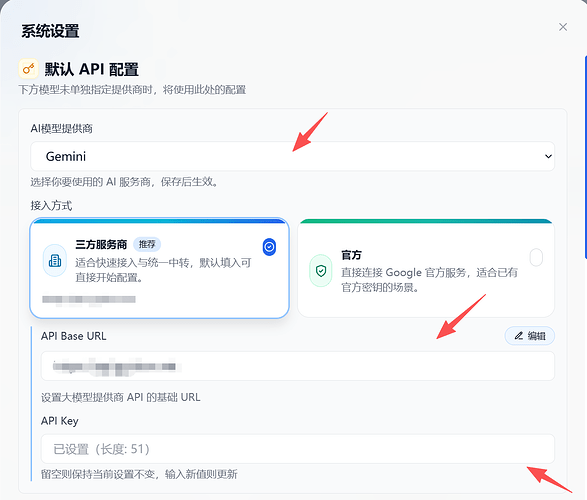Select the 三方服务商 checked radio indicator
587x500 pixels.
[269, 247]
